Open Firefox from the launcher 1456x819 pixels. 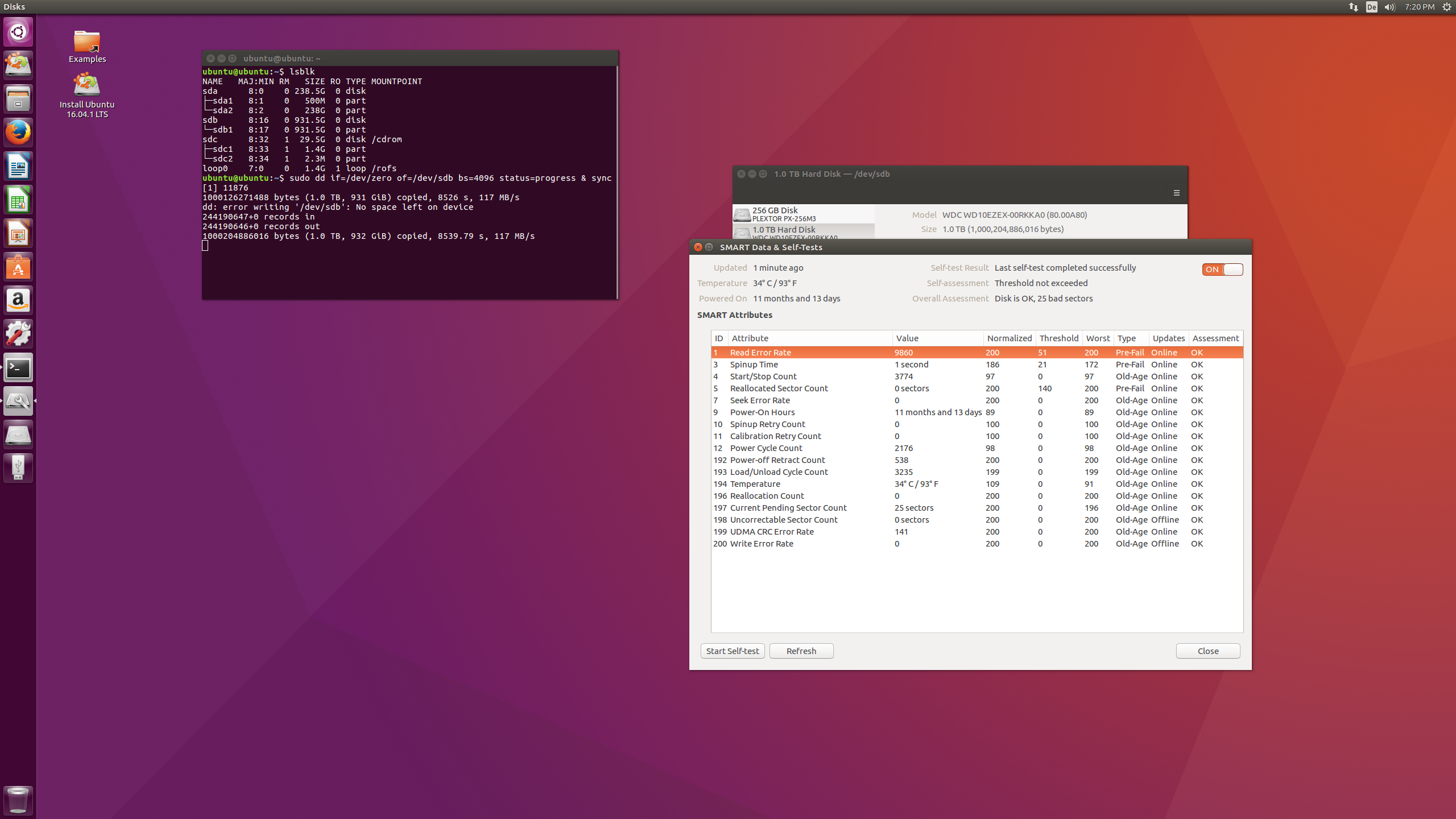point(18,133)
